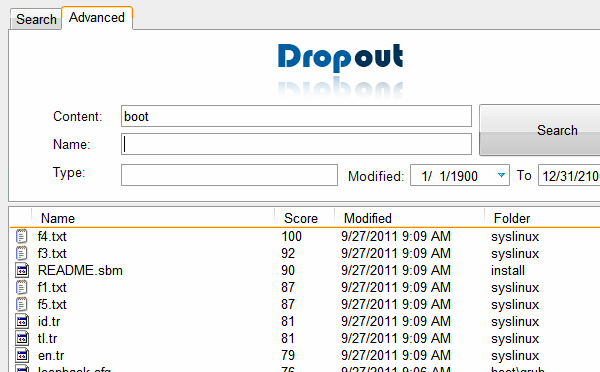Click the text file icon for f5.txt

tap(22, 304)
